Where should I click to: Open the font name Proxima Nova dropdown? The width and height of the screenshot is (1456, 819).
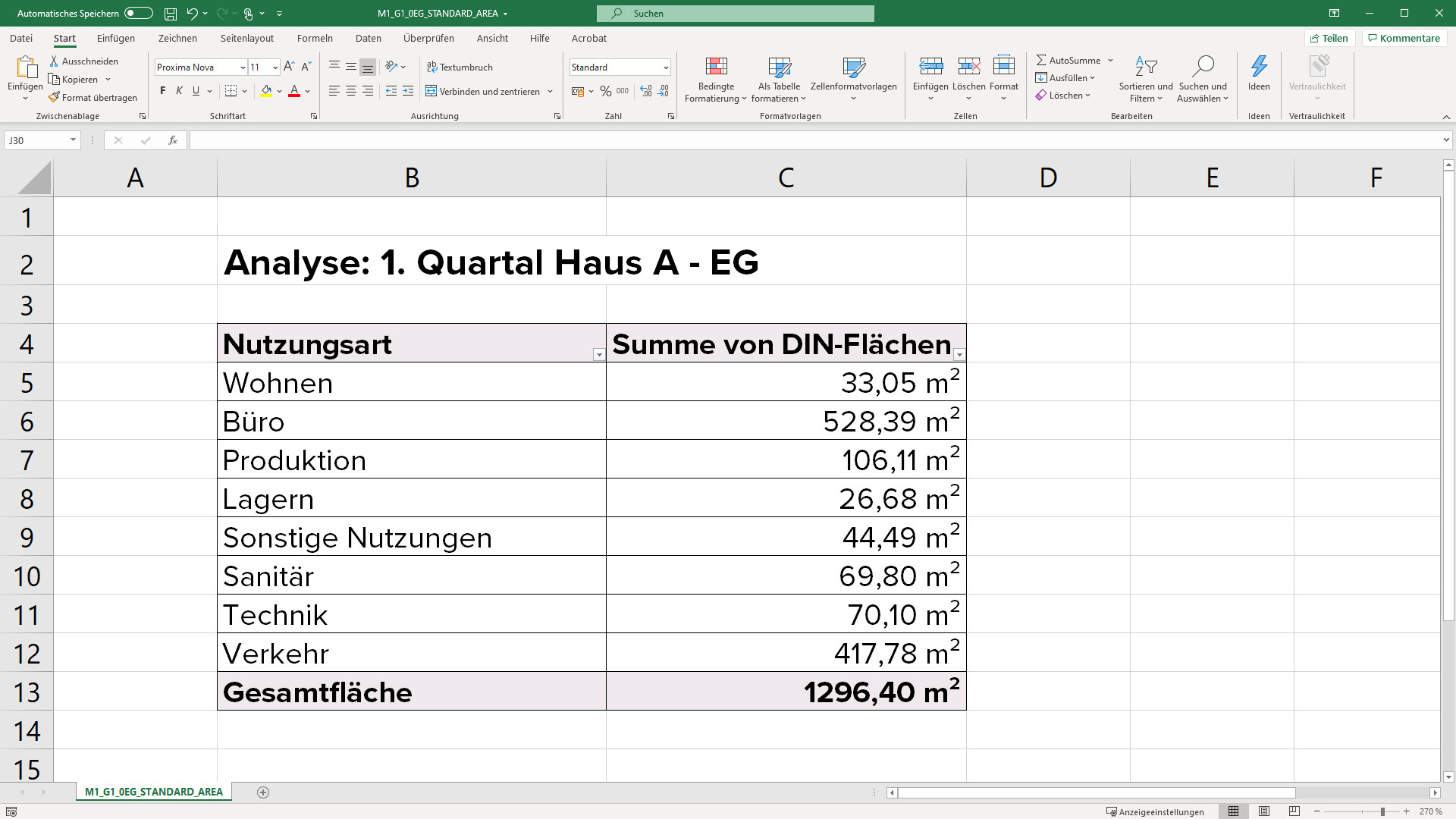click(x=243, y=67)
